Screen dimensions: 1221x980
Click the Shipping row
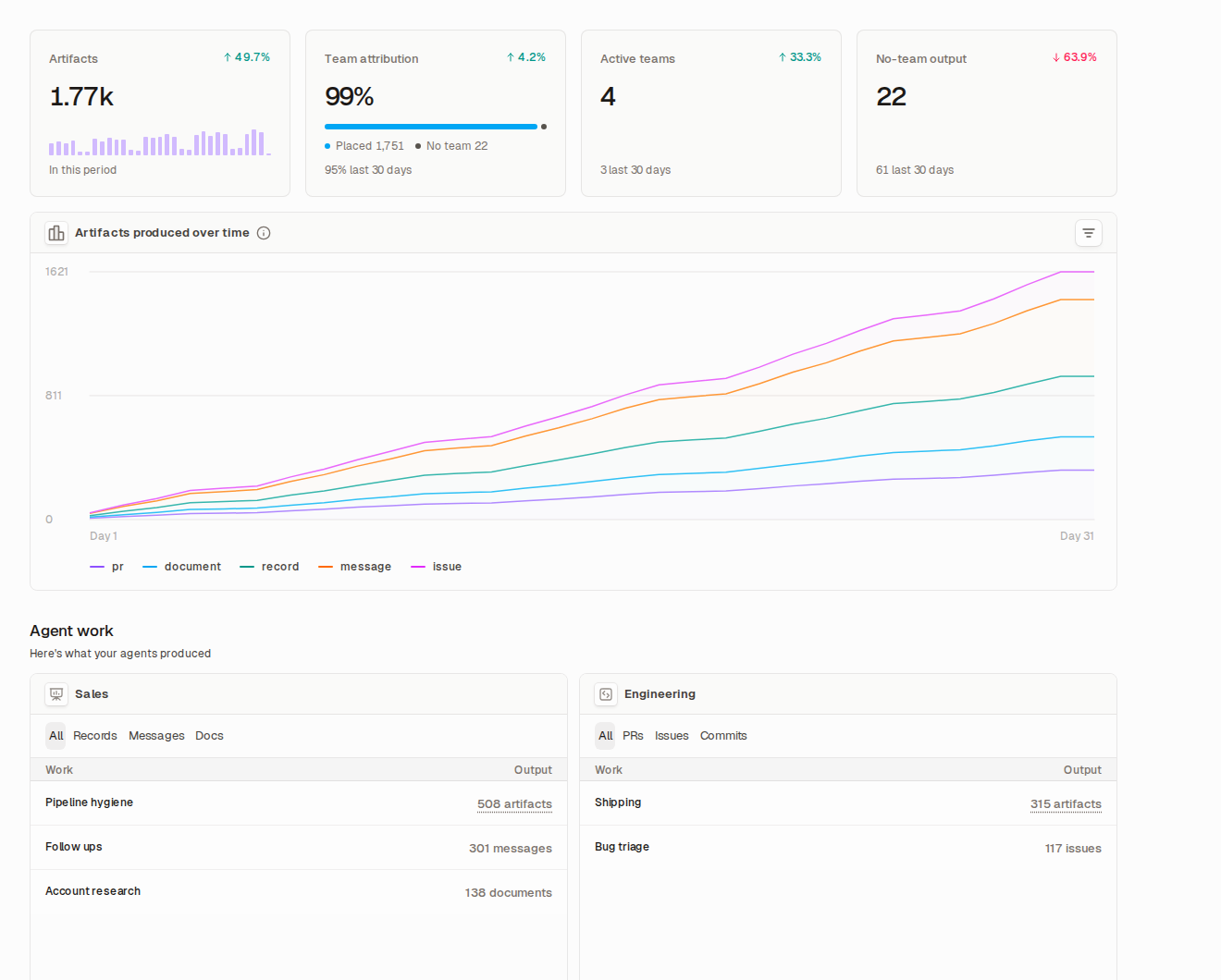click(848, 803)
